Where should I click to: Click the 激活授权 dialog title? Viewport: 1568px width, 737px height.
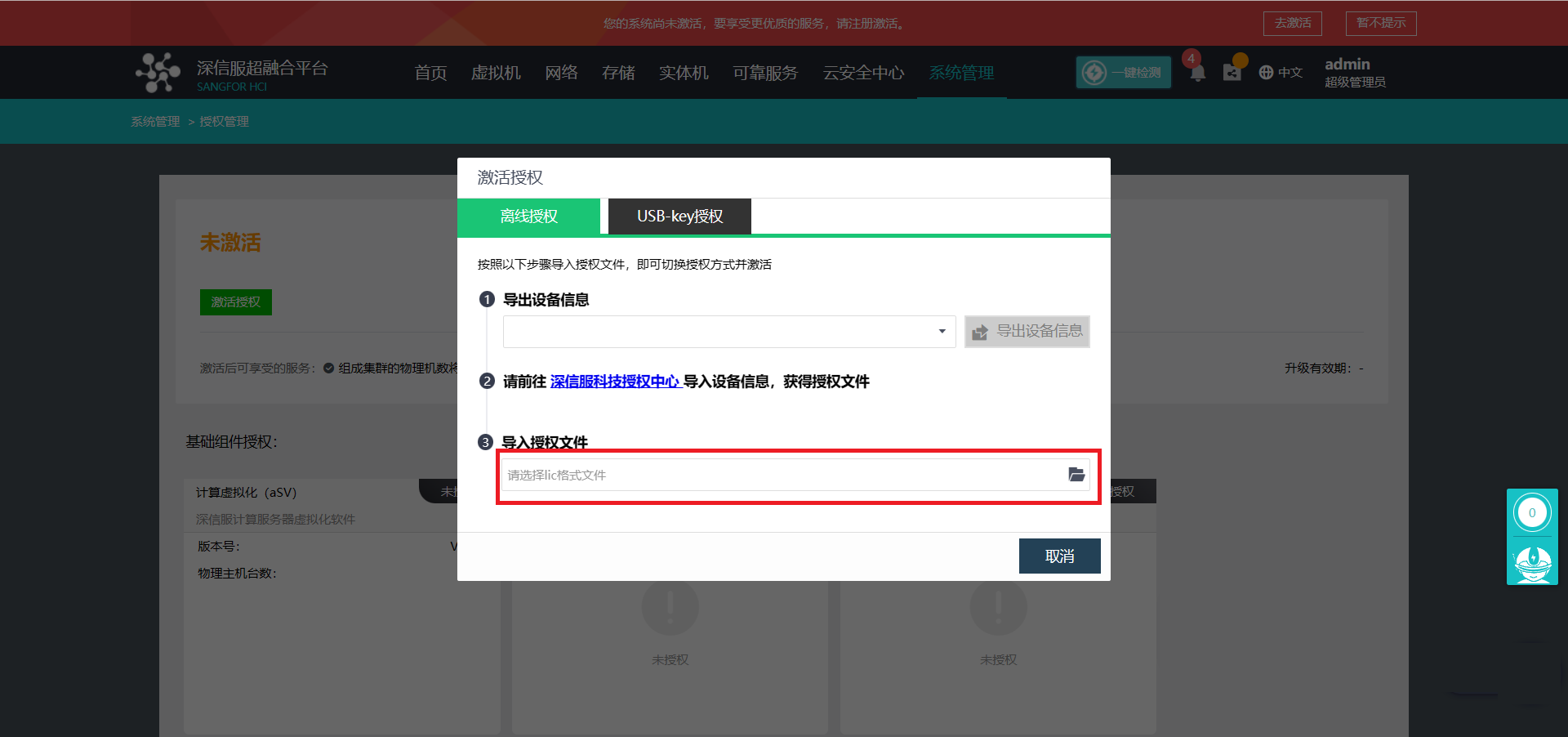coord(510,178)
